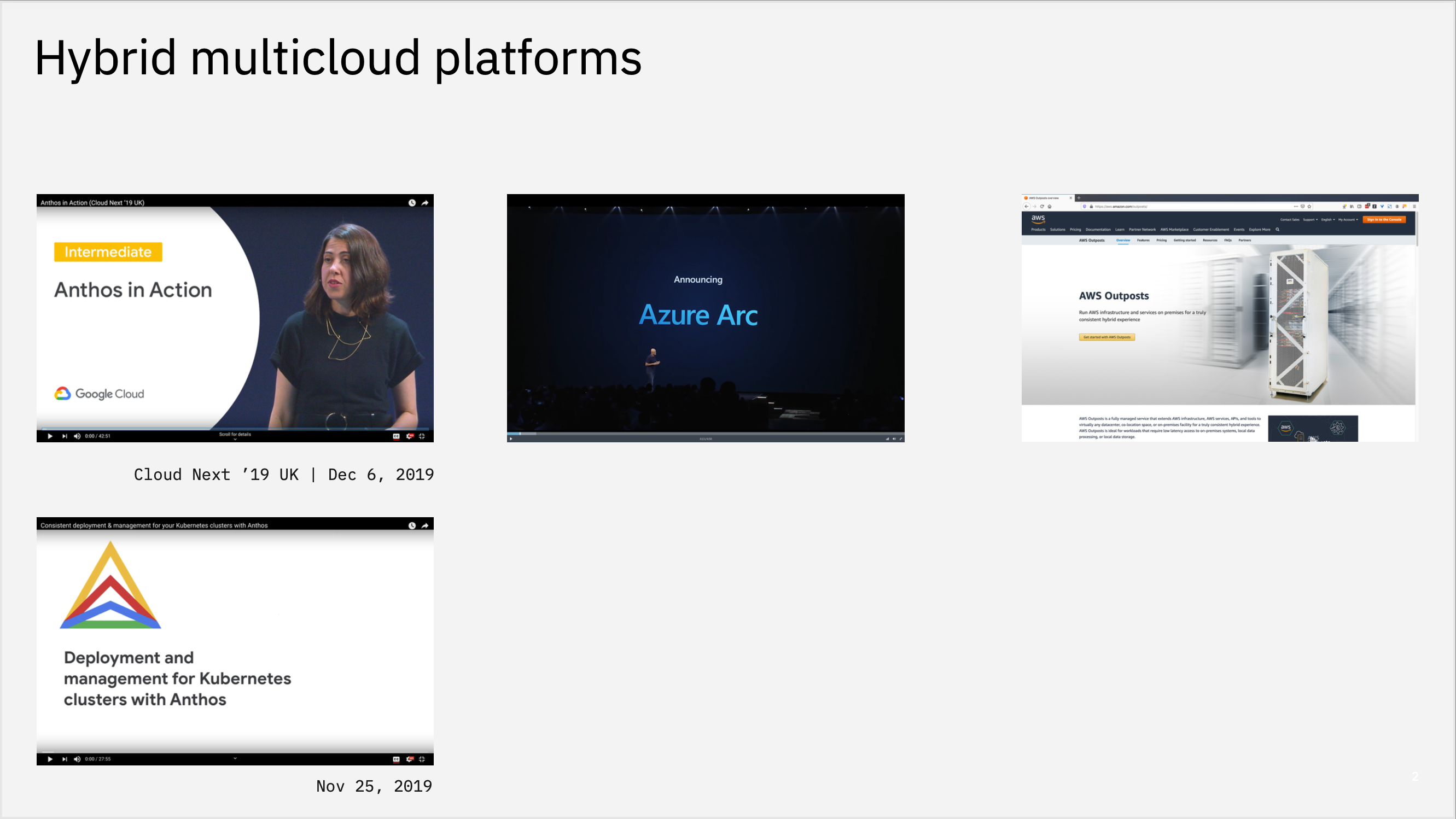This screenshot has width=1456, height=819.
Task: Click Contact Sales link
Action: coord(1290,220)
